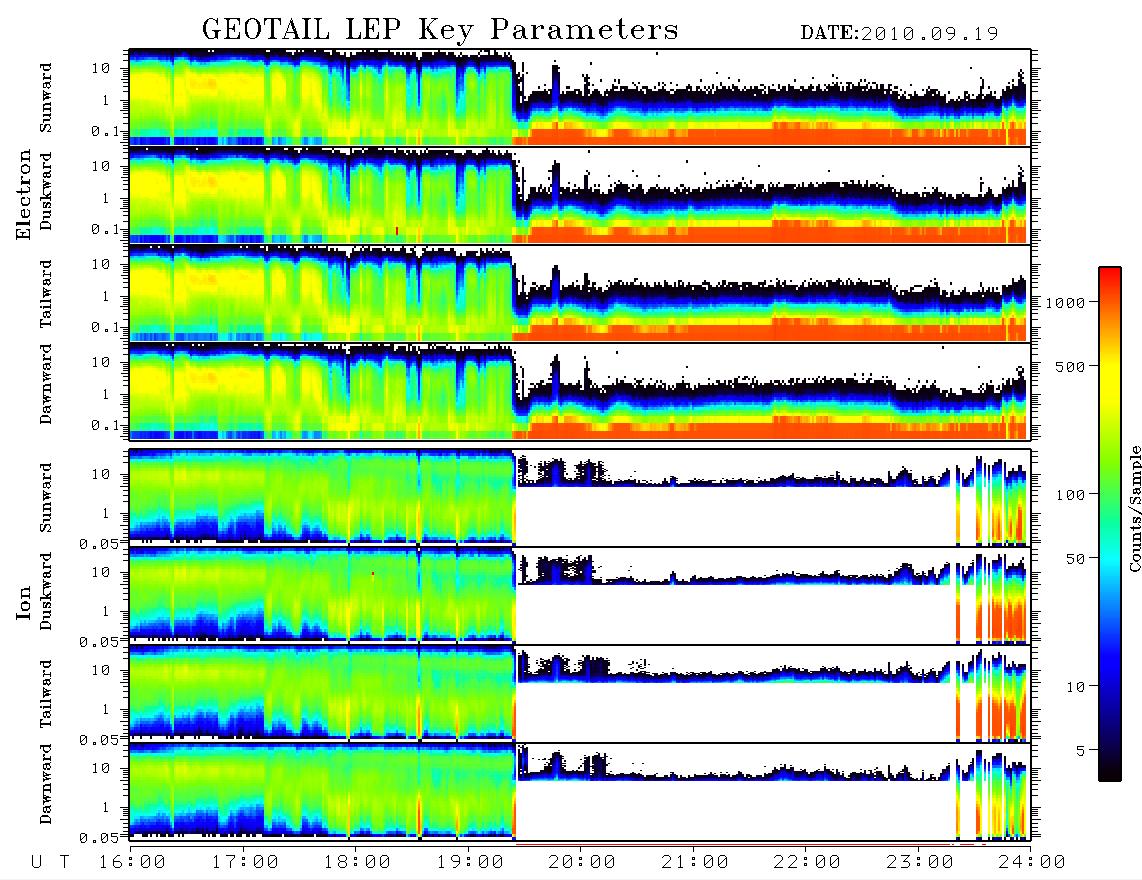The width and height of the screenshot is (1142, 880).
Task: Click the 24:00 time tick label
Action: click(1032, 863)
